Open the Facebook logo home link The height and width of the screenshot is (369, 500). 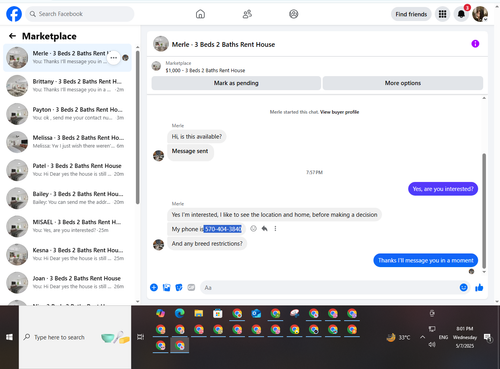(14, 14)
